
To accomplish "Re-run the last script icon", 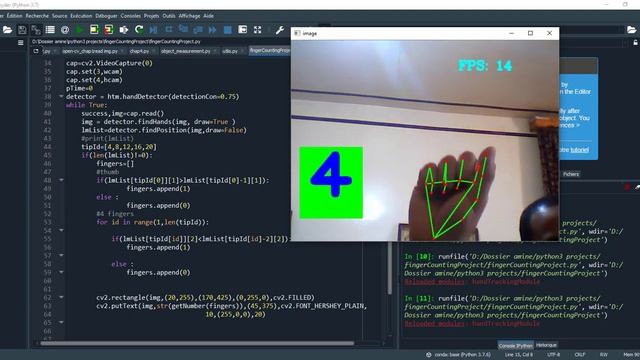I will (139, 29).
